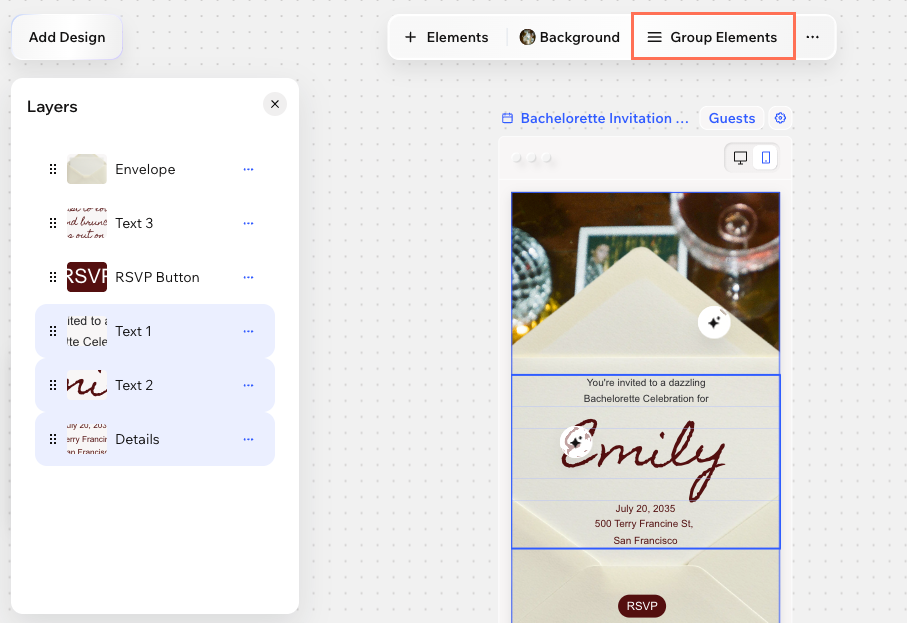Click the Background image swatch in the toolbar

click(x=526, y=36)
